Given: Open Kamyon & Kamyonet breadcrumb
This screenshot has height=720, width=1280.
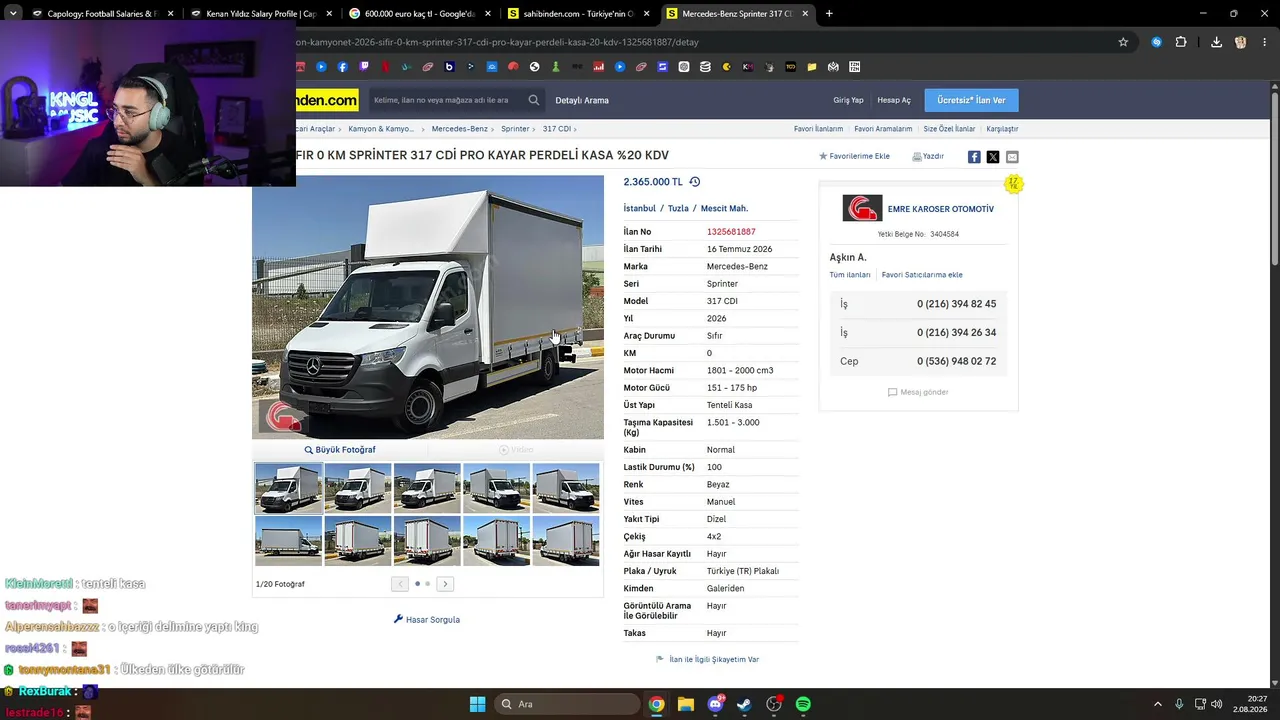Looking at the screenshot, I should (x=381, y=129).
